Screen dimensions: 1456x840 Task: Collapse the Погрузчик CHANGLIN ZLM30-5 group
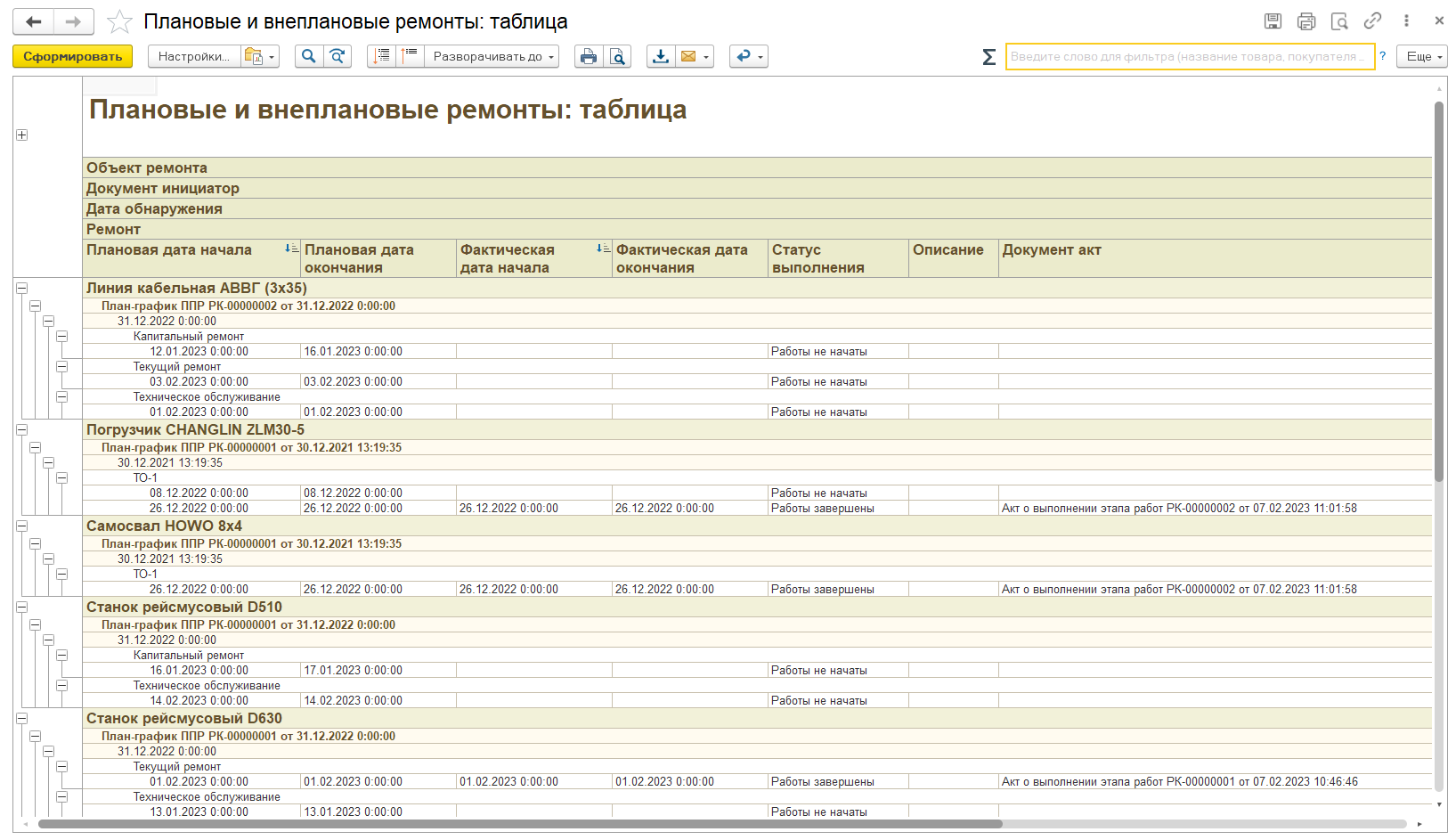pos(22,429)
